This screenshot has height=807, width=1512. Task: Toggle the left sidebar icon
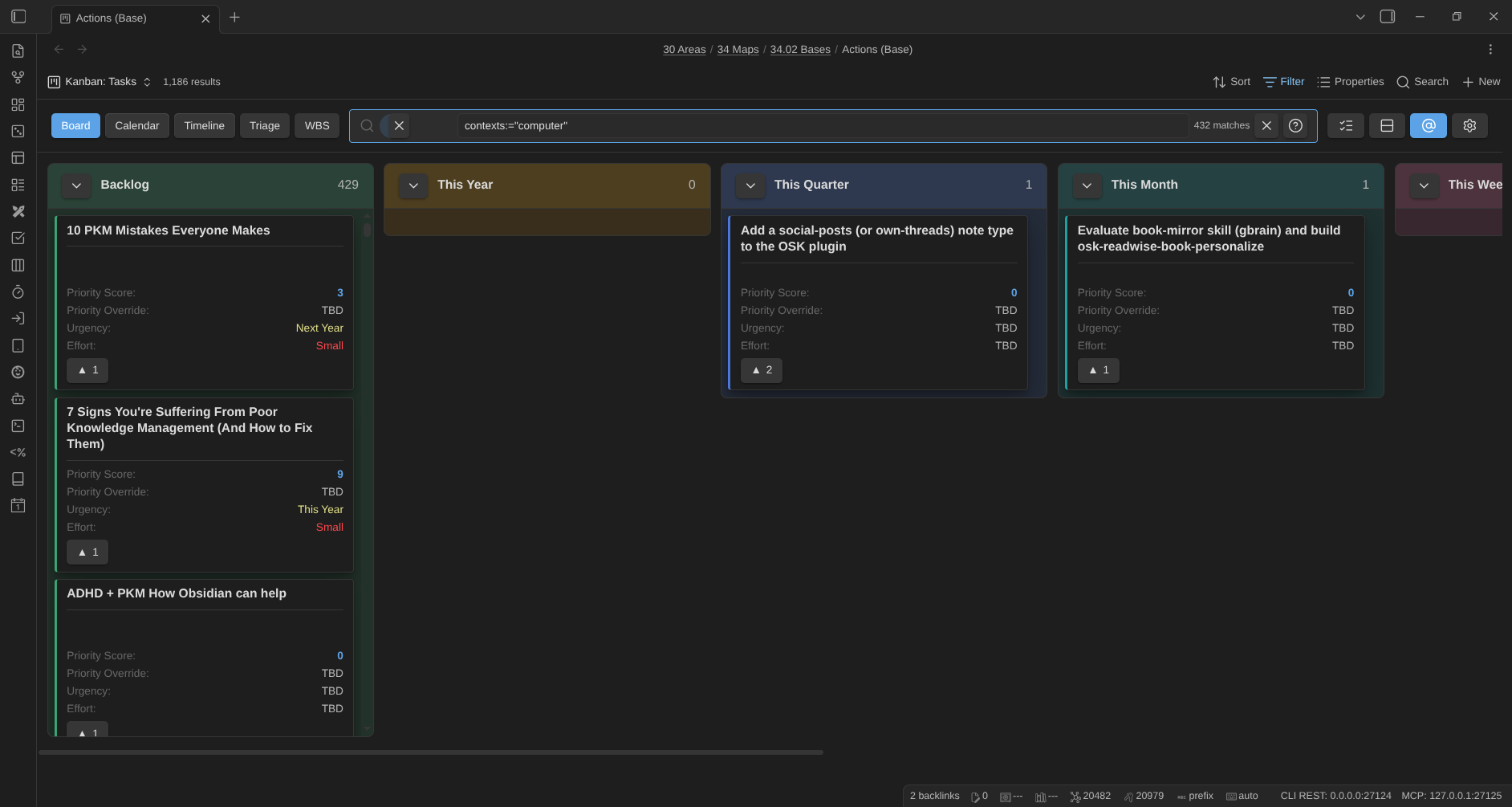pos(18,17)
